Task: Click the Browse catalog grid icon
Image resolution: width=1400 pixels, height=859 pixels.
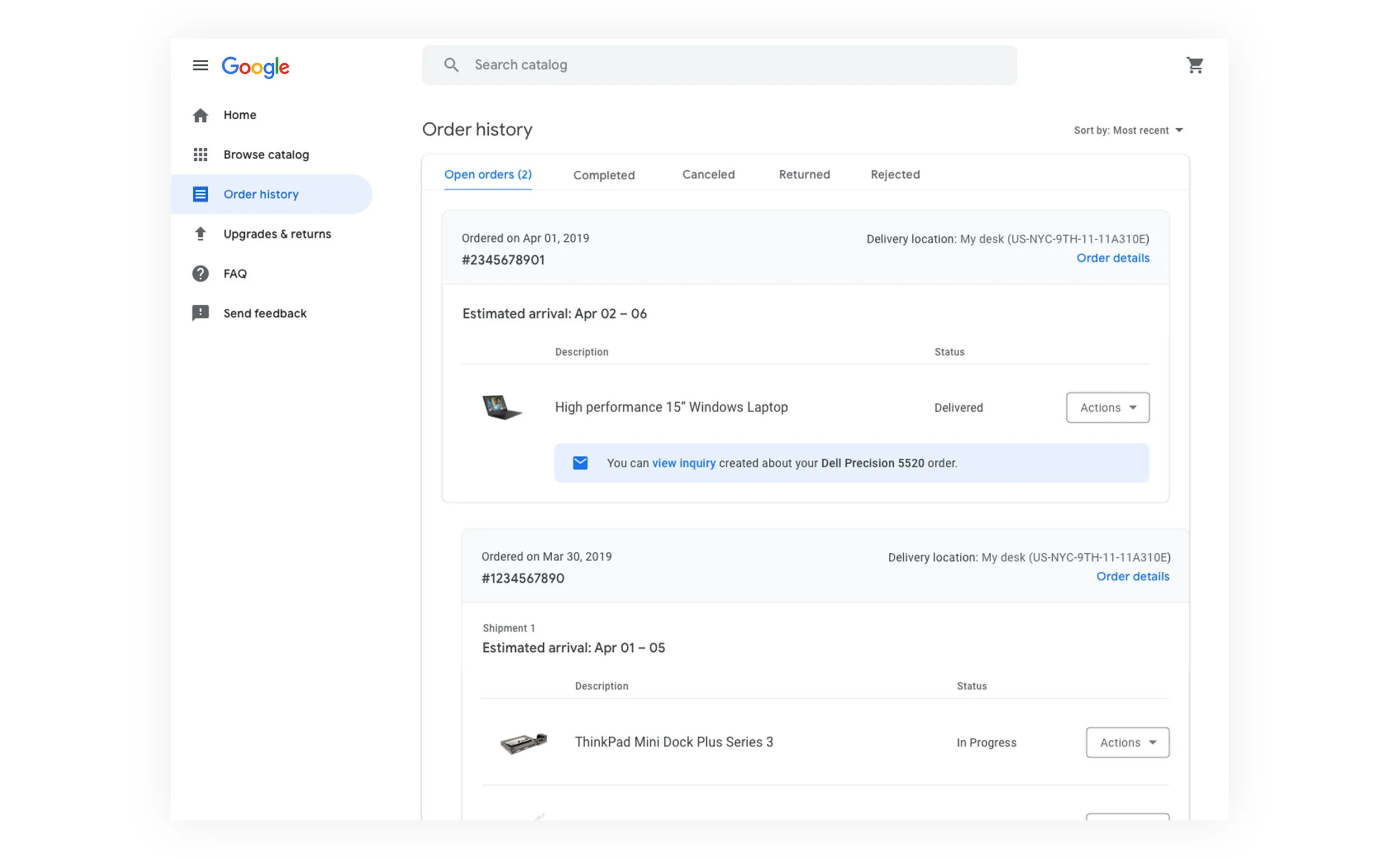Action: [x=200, y=155]
